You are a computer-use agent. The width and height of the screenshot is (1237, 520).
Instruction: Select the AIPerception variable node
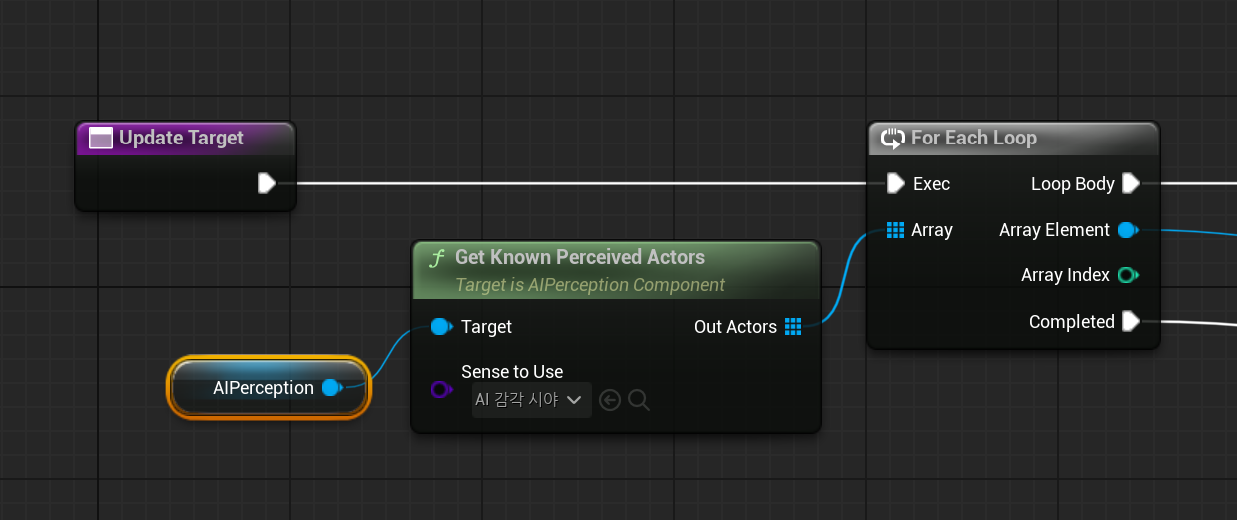[269, 387]
